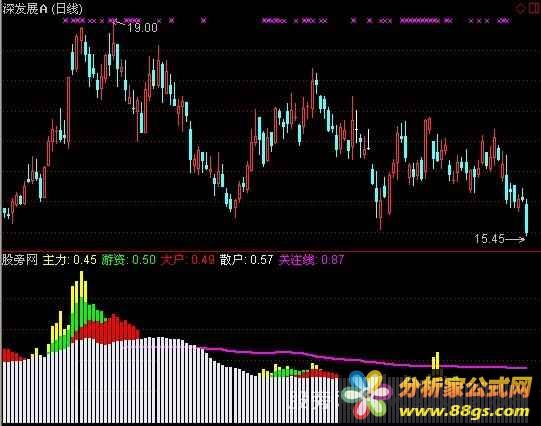
Task: Click the split-window rectangle icon at top right
Action: point(534,8)
